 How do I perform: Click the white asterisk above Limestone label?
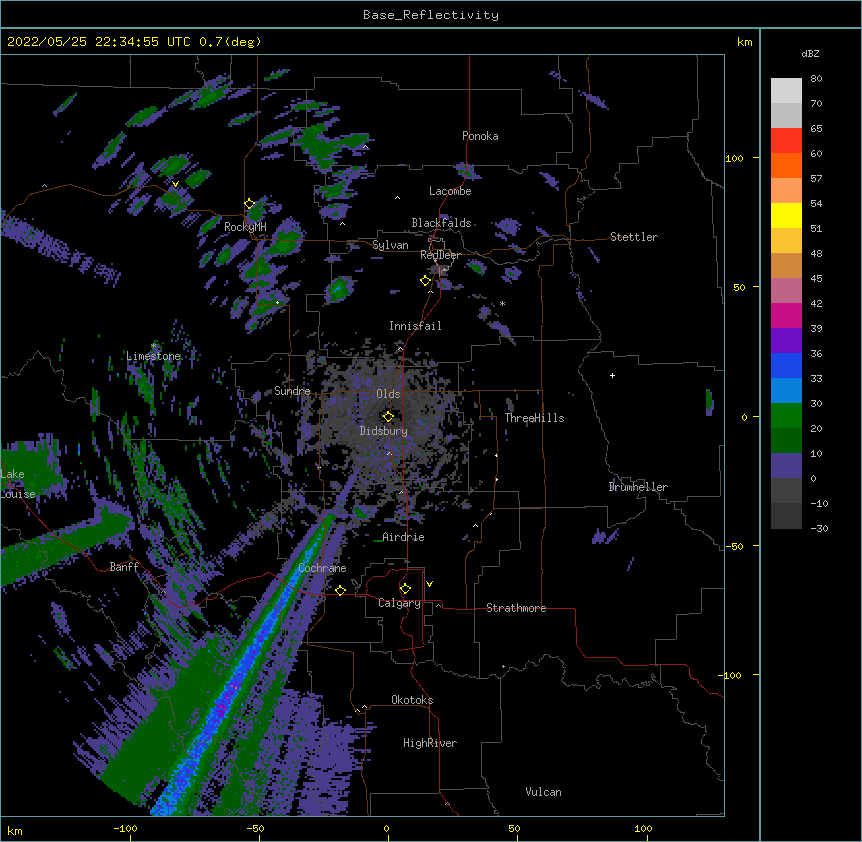click(153, 346)
